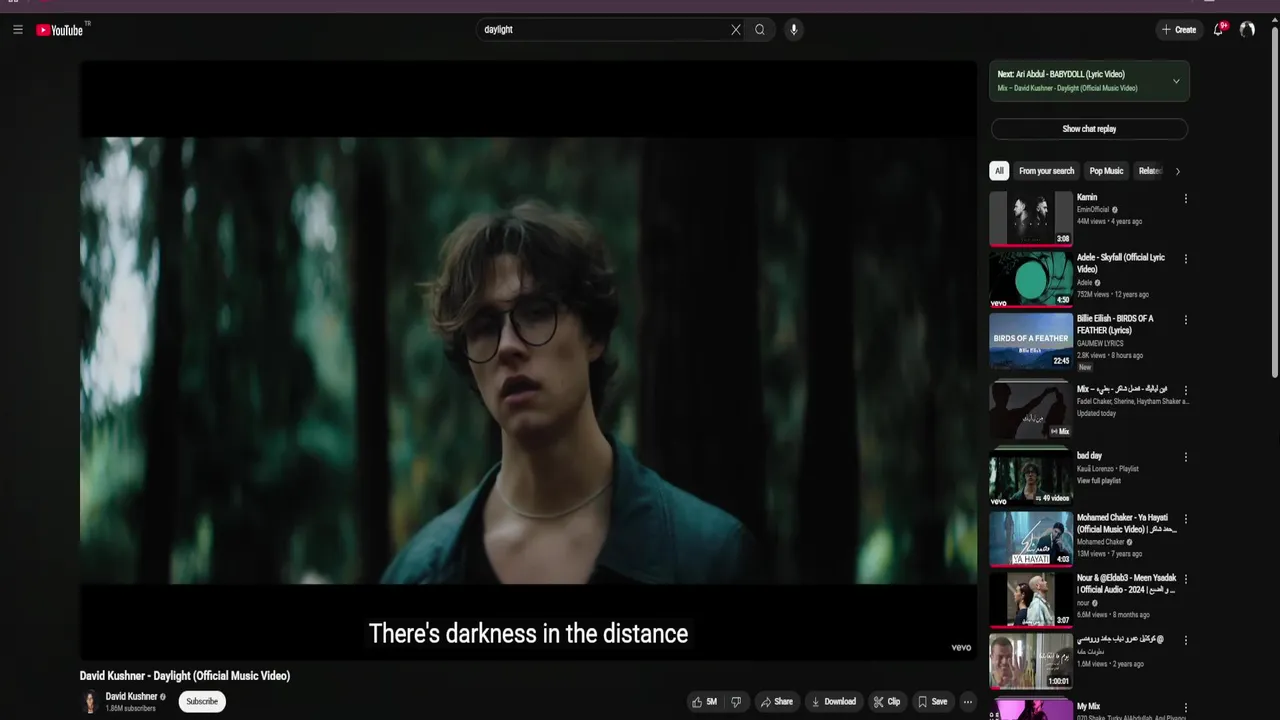This screenshot has height=720, width=1280.
Task: Click the video player to pause
Action: (x=528, y=360)
